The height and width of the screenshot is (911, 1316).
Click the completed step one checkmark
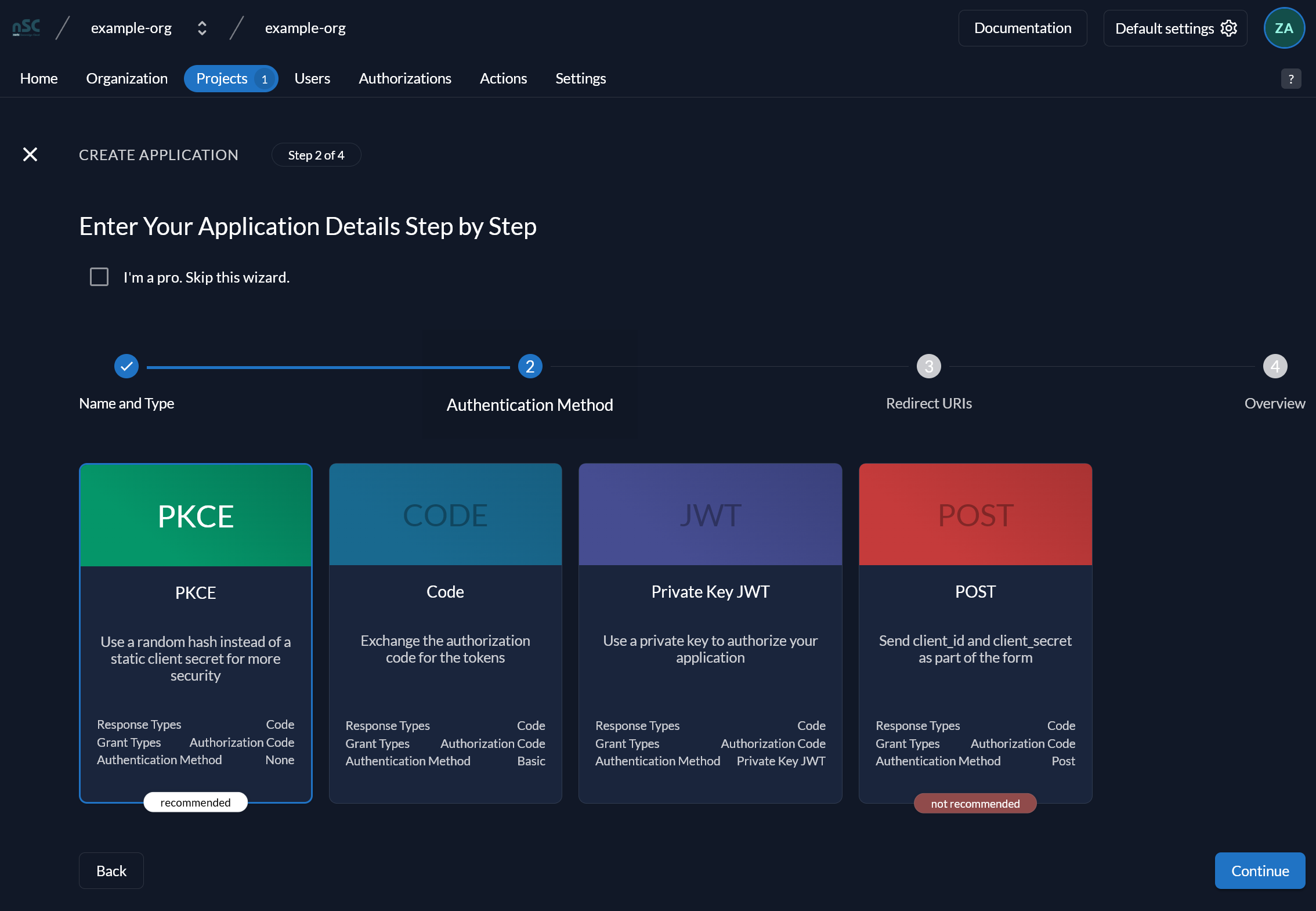126,366
